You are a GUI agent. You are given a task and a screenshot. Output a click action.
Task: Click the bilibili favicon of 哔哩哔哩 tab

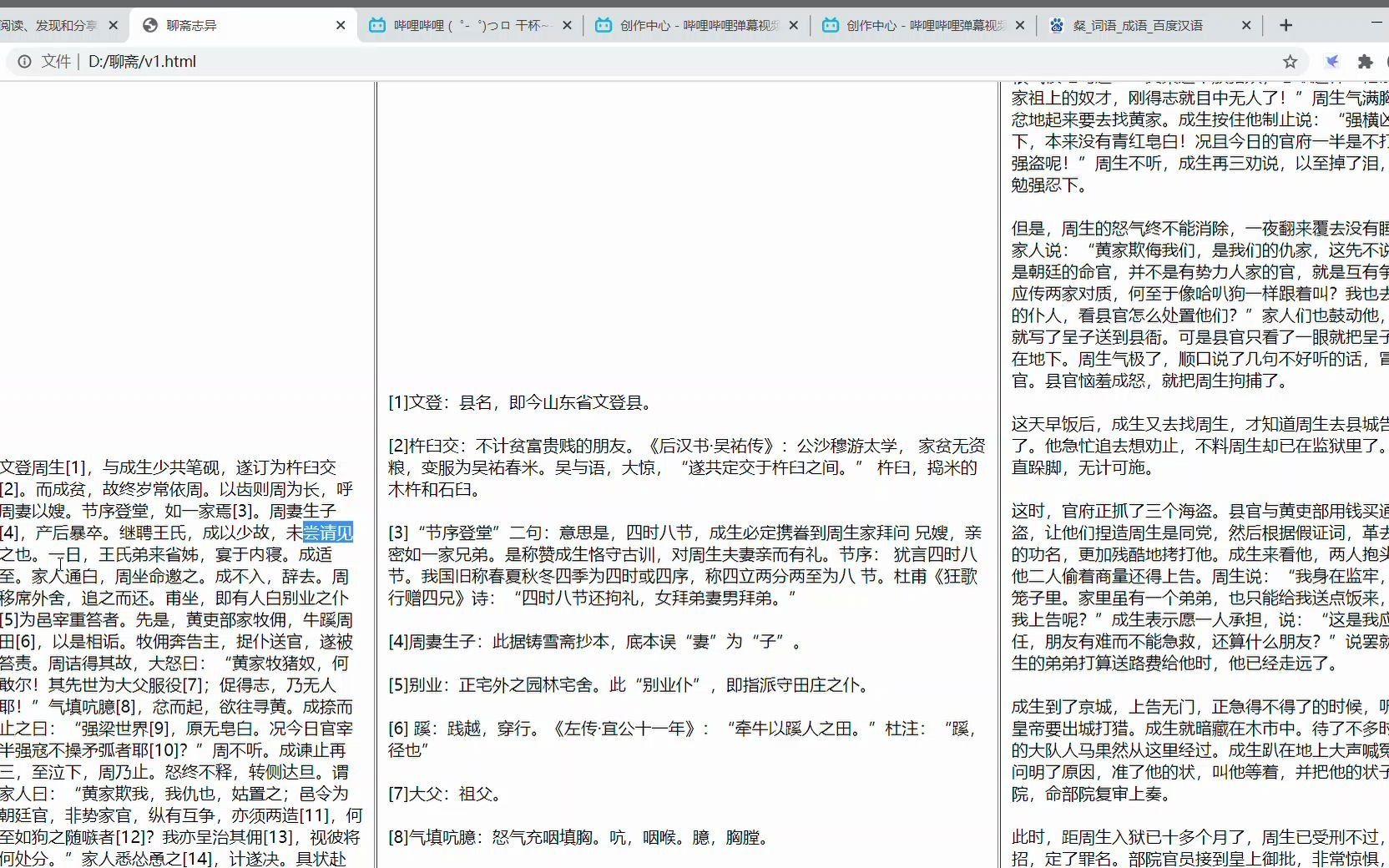[377, 25]
